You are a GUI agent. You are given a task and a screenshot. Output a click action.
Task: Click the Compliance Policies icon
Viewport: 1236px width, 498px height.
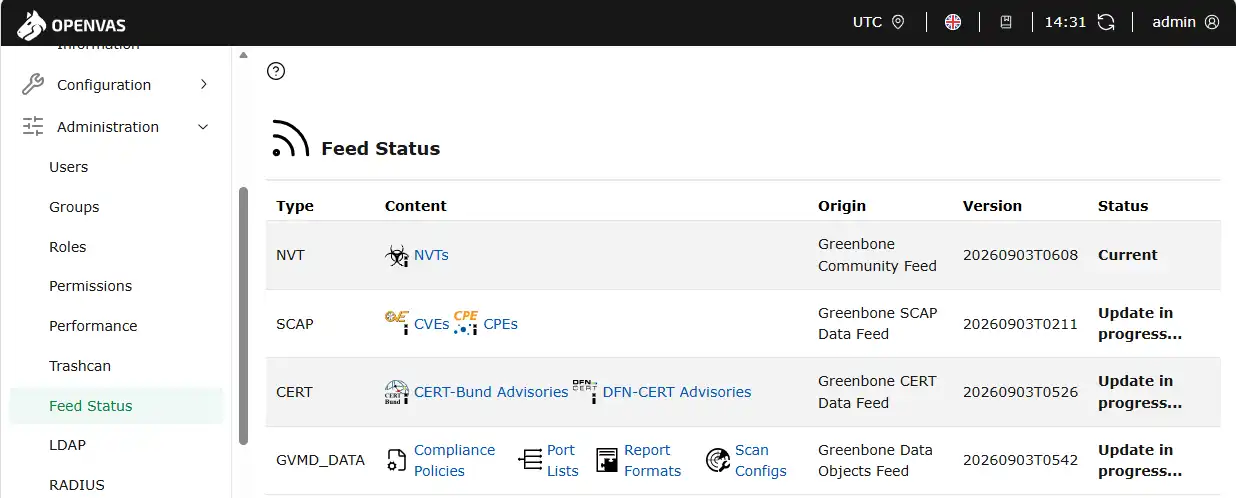point(397,461)
